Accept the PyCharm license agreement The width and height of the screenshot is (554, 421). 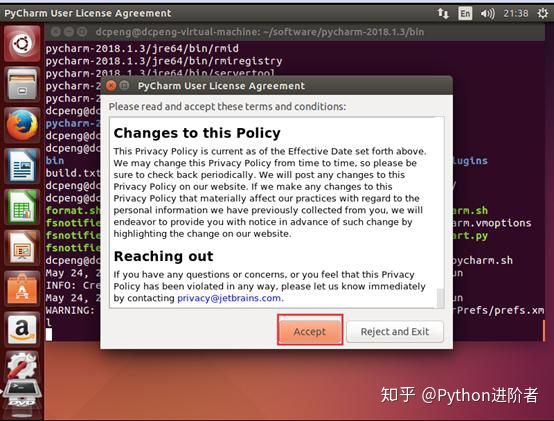[310, 331]
